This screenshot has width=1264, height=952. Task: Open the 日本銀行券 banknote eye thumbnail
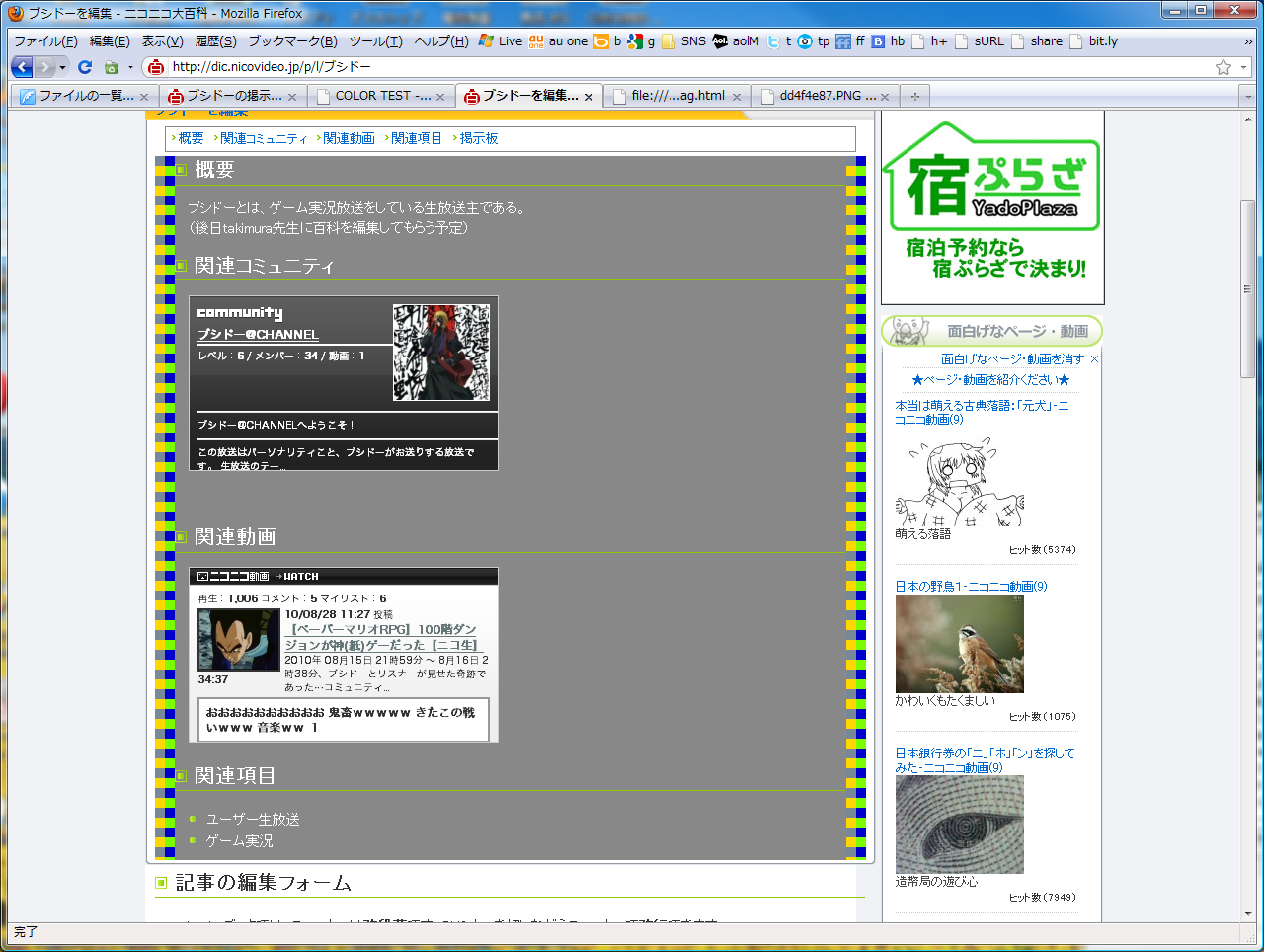959,825
